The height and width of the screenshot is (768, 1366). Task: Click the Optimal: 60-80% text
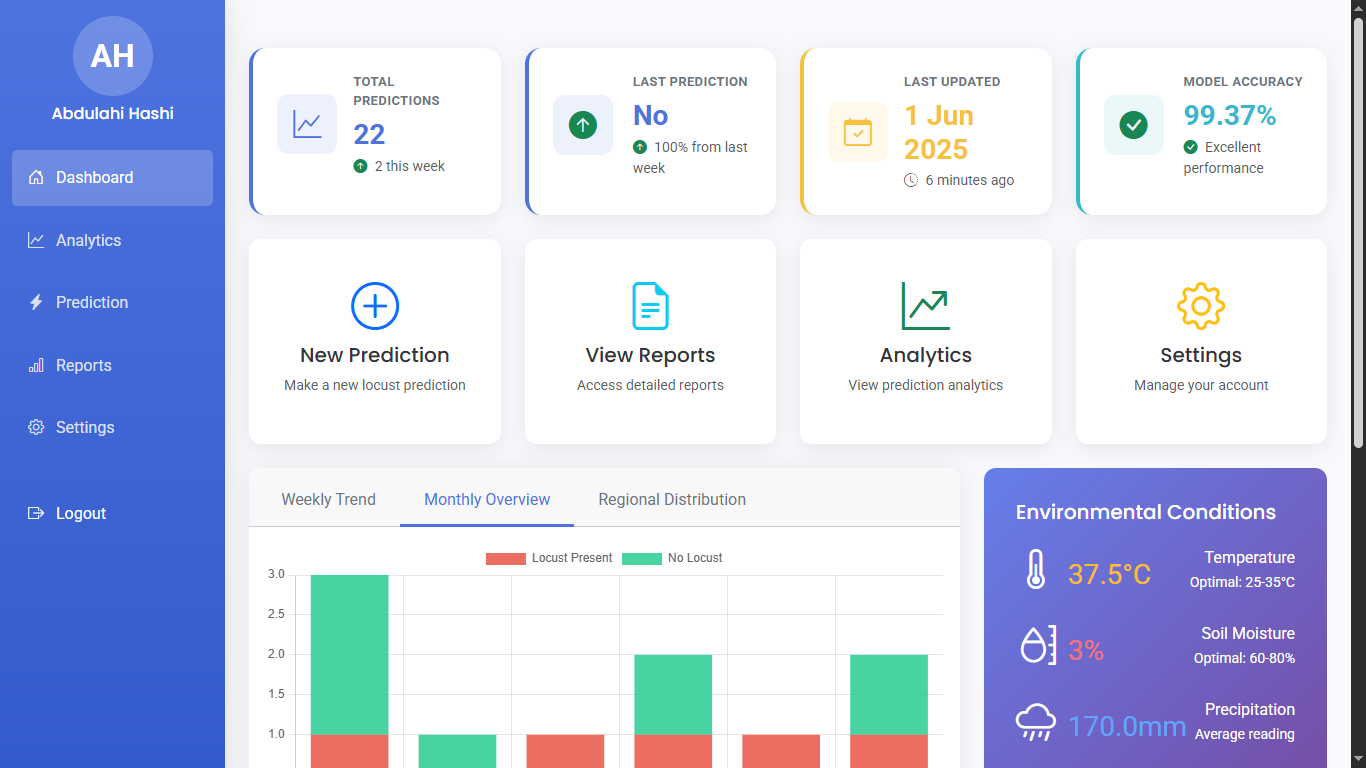point(1244,658)
